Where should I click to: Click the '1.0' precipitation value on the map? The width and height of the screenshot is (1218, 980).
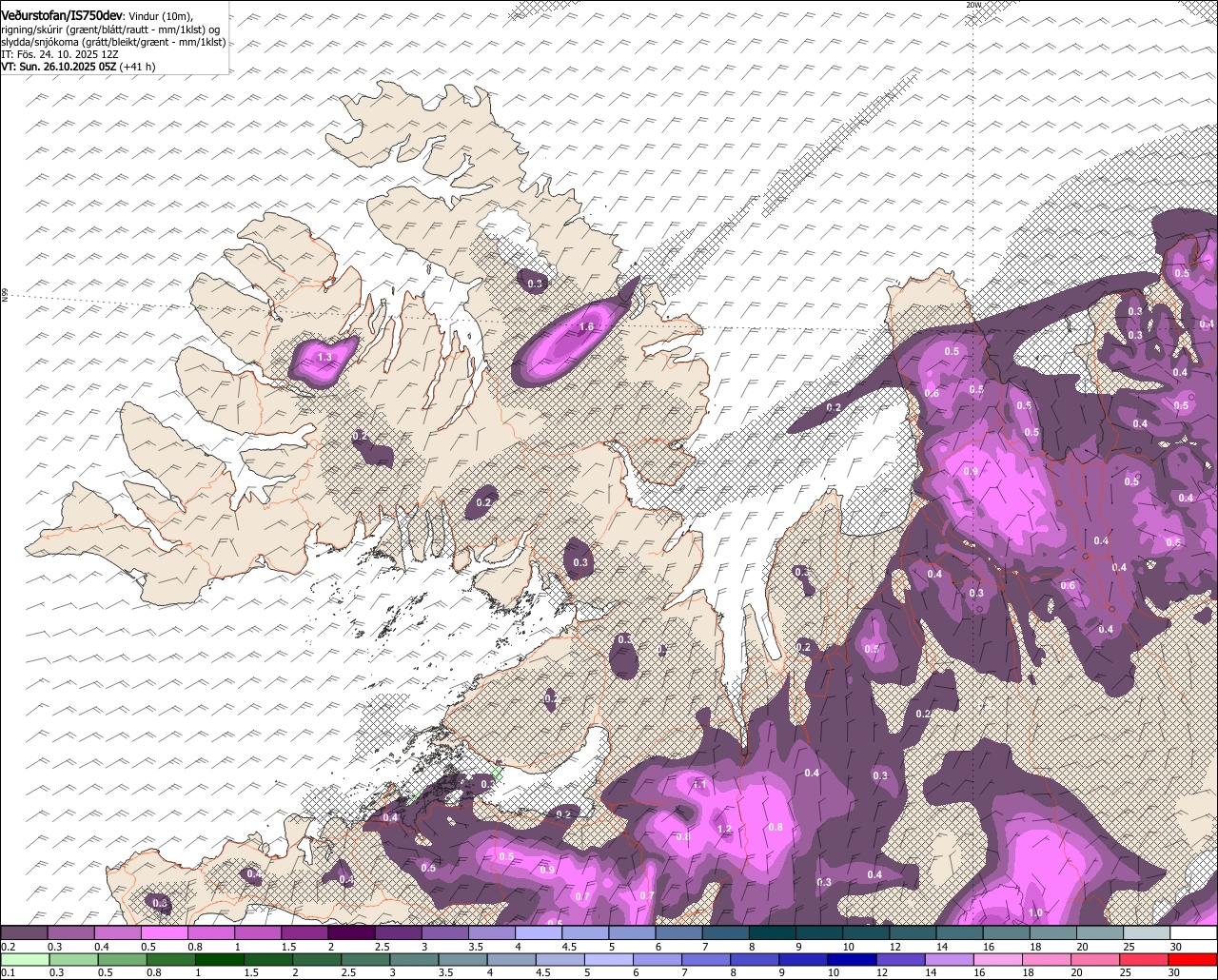pyautogui.click(x=1035, y=913)
